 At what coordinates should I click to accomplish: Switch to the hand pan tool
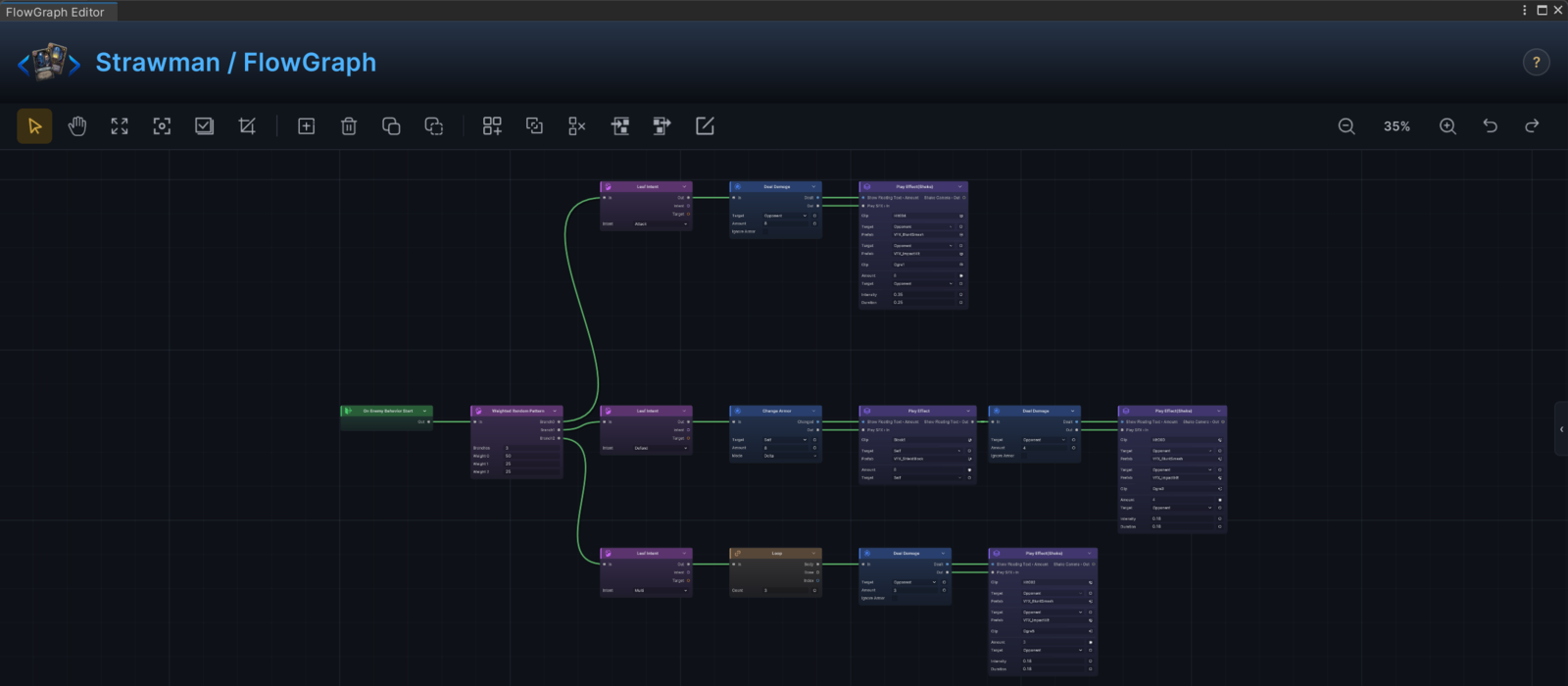(x=76, y=126)
